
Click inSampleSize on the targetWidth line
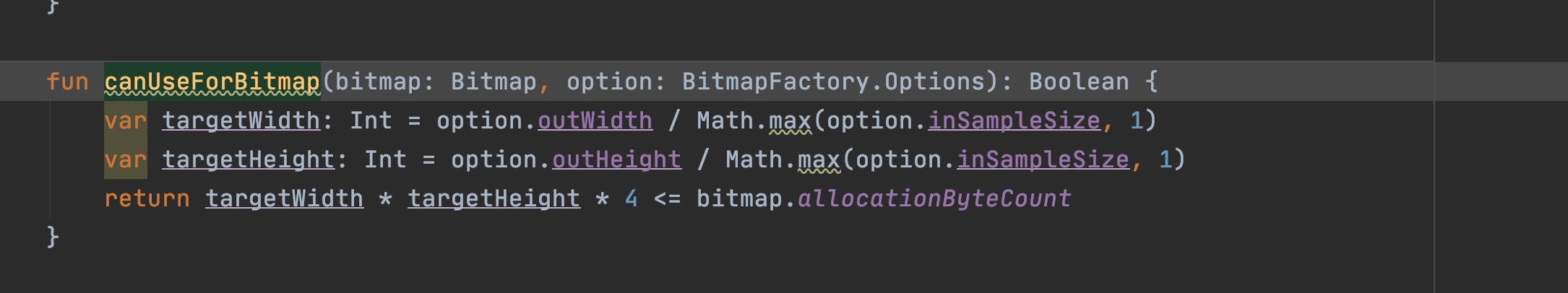[x=1014, y=121]
